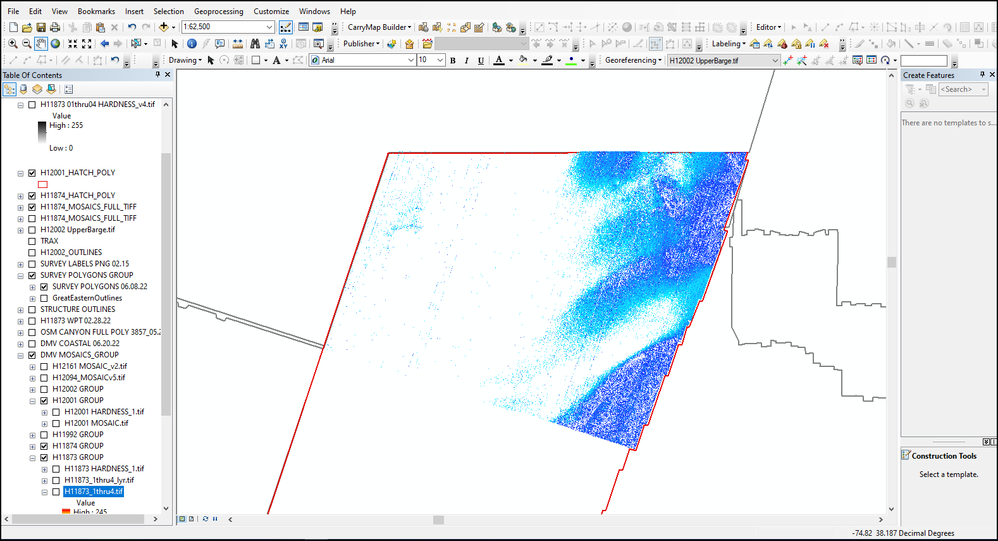The image size is (998, 541).
Task: Toggle H12001 GROUP checkbox
Action: pyautogui.click(x=44, y=400)
